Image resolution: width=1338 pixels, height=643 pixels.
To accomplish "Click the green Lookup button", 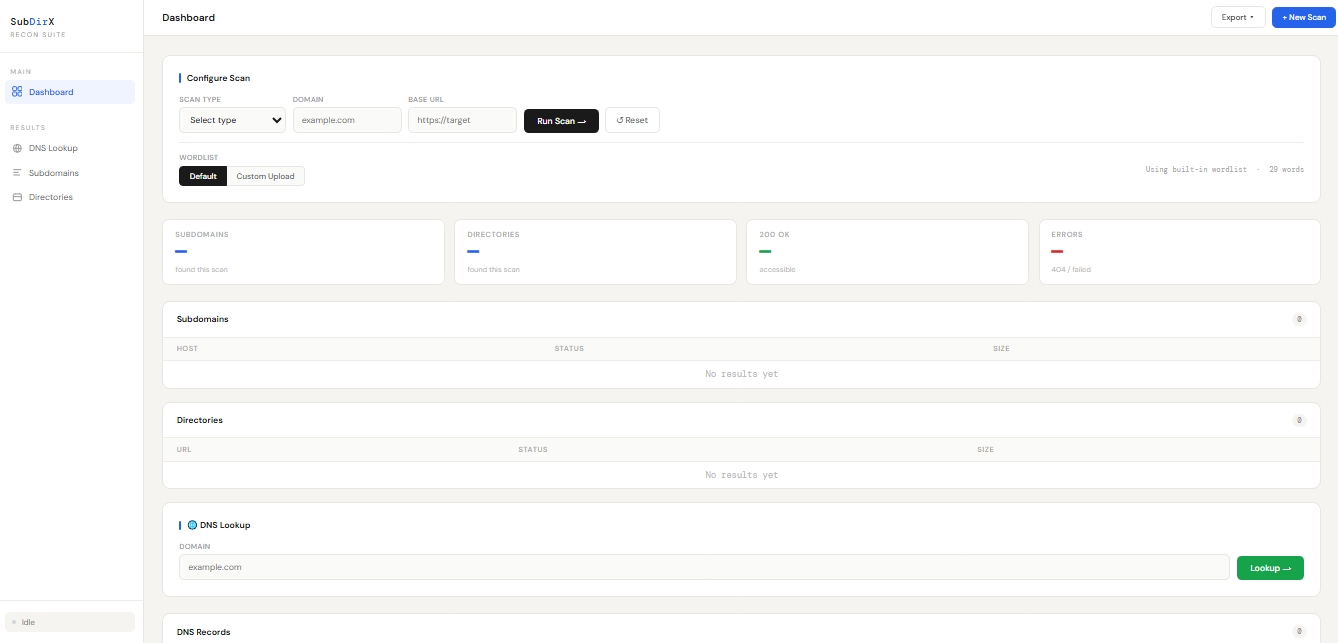I will coord(1270,567).
